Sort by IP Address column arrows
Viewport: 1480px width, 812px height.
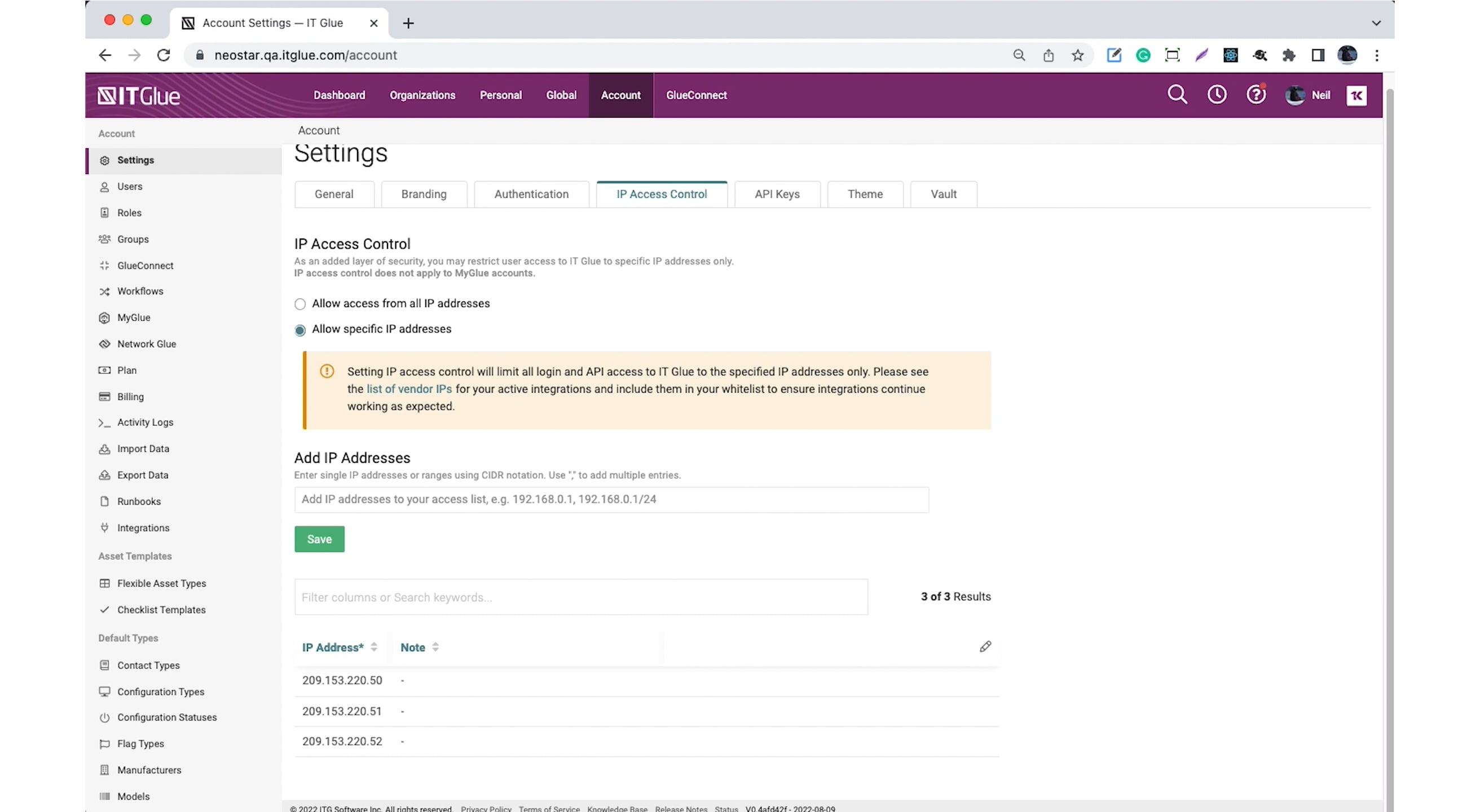(x=374, y=647)
